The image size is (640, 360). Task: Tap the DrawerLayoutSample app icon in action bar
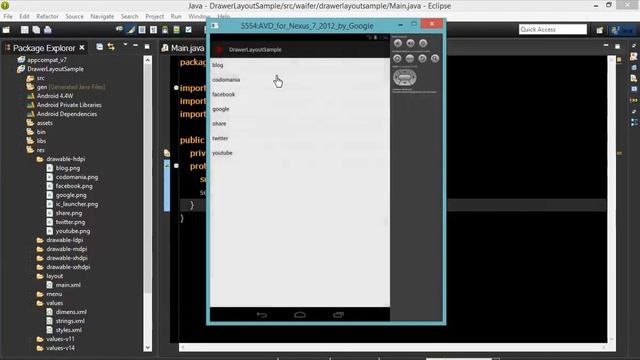coord(219,50)
